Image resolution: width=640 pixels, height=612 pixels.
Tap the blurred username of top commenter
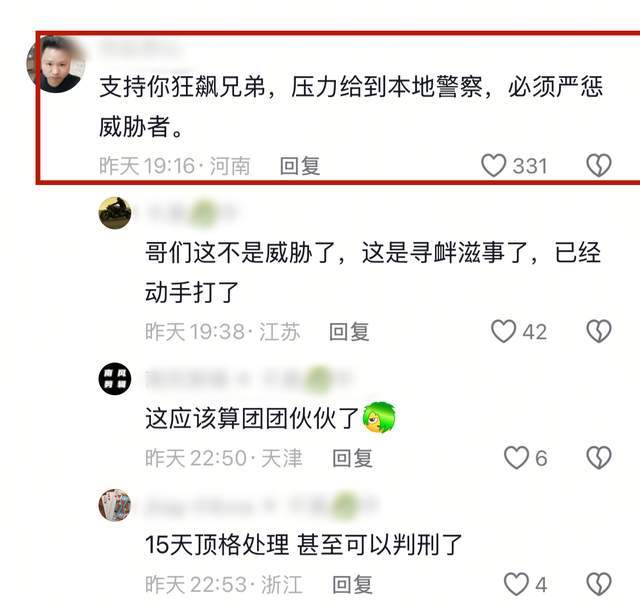coord(141,48)
